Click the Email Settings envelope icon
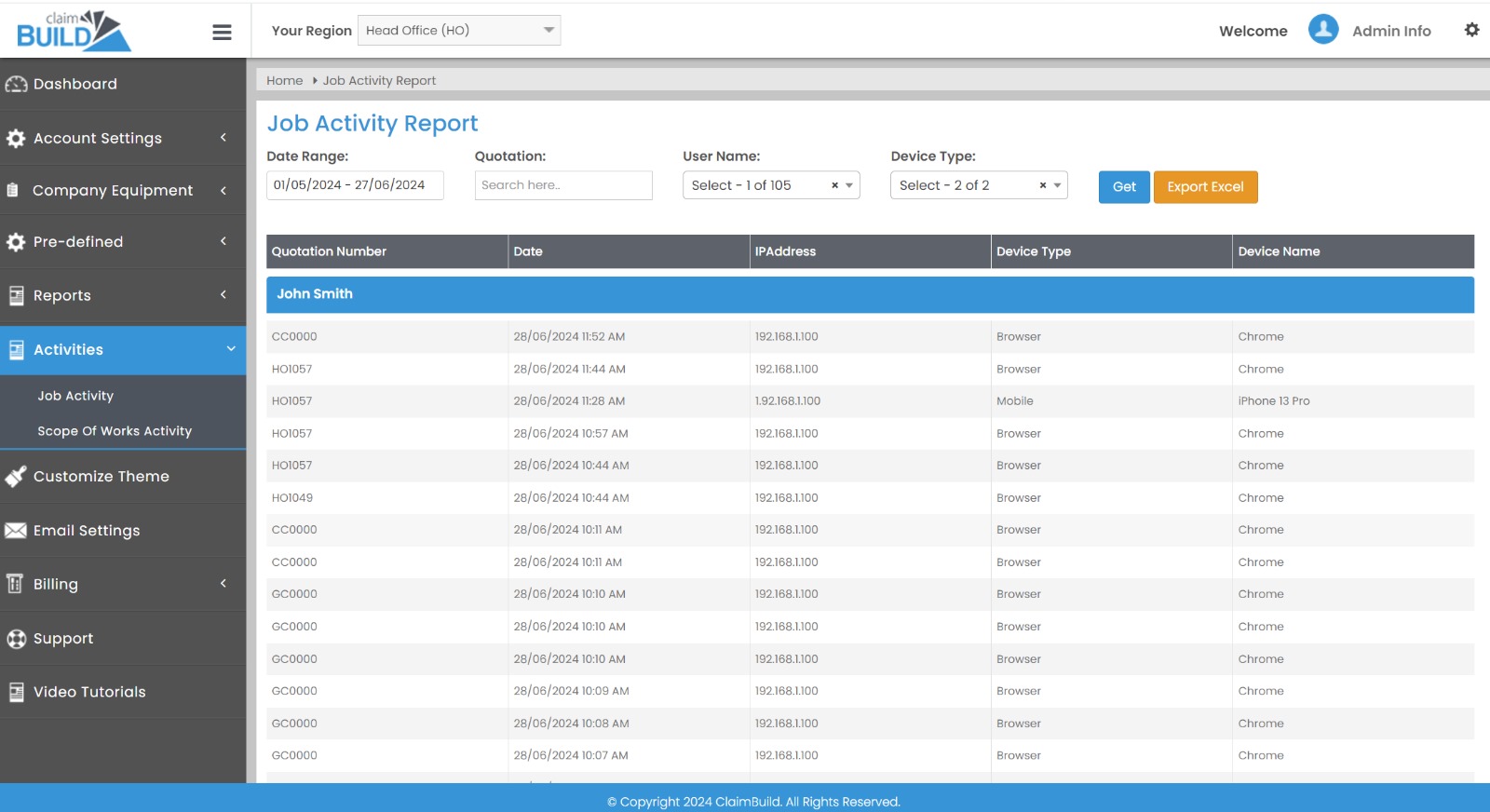This screenshot has width=1490, height=812. 16,531
